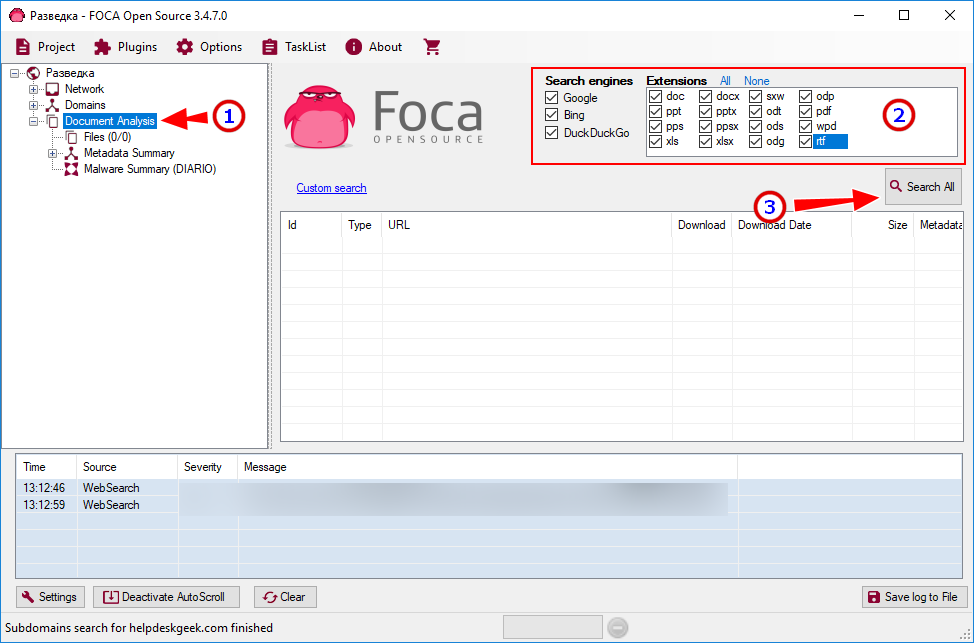Click the None extensions link

coord(757,81)
